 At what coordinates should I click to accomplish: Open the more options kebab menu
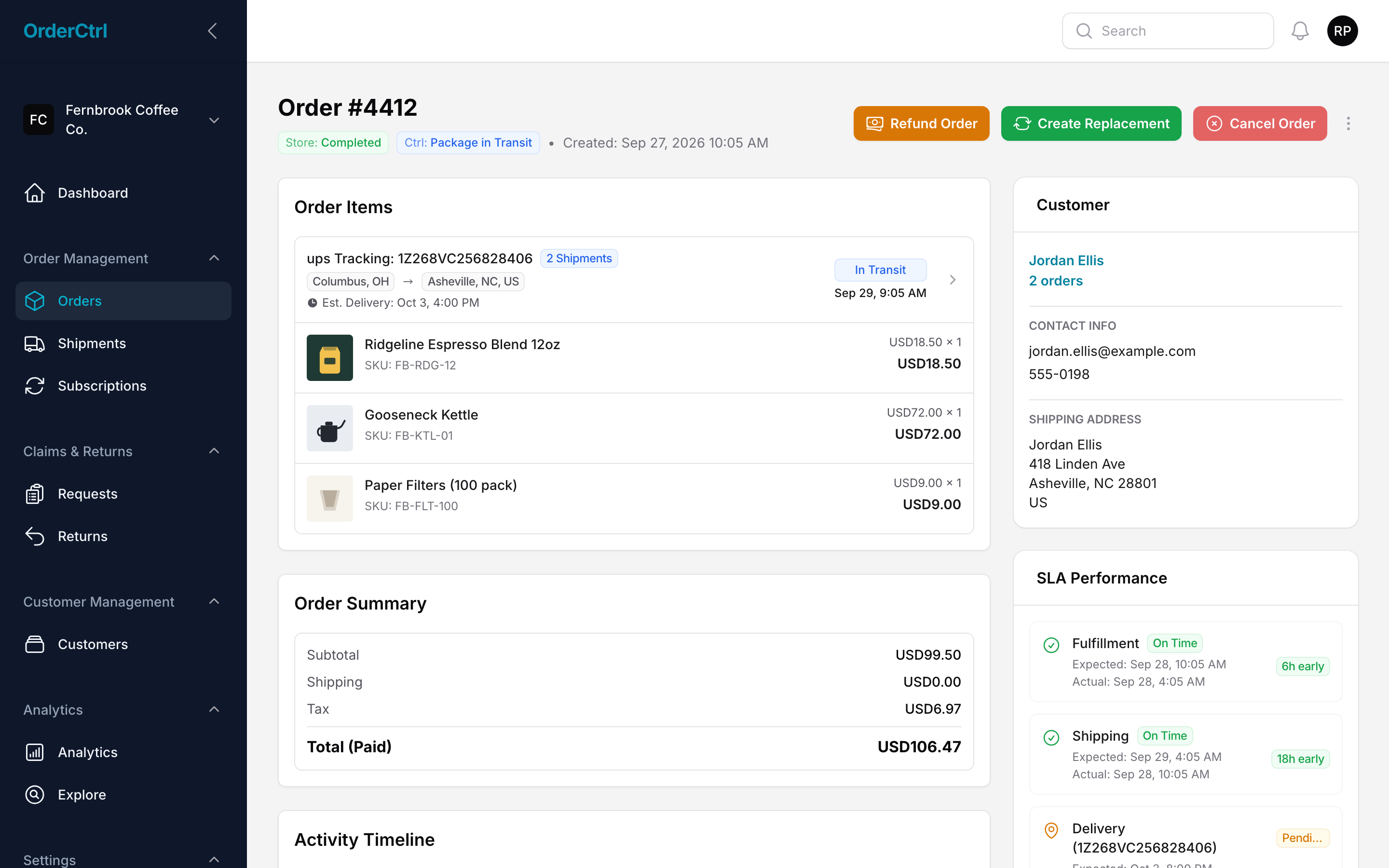pyautogui.click(x=1348, y=123)
